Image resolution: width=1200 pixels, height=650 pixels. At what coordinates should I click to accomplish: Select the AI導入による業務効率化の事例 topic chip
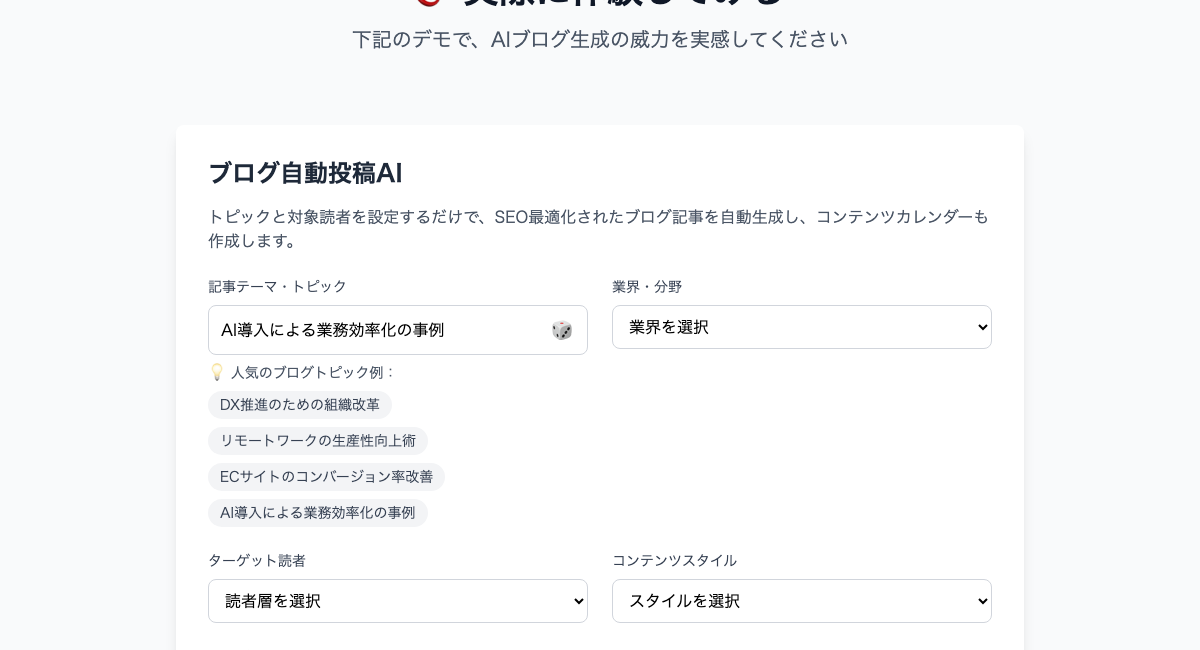point(318,513)
